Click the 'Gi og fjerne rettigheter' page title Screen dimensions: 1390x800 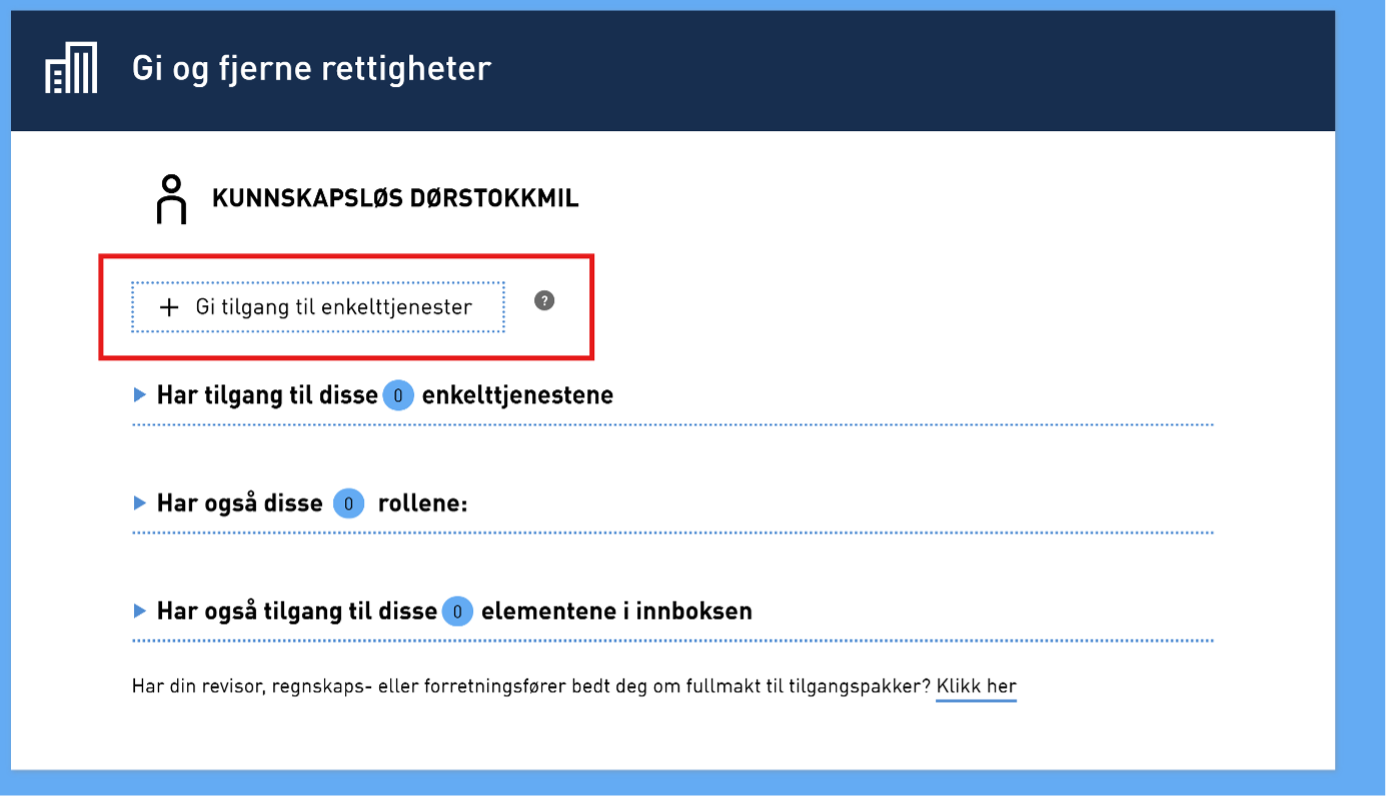(311, 69)
